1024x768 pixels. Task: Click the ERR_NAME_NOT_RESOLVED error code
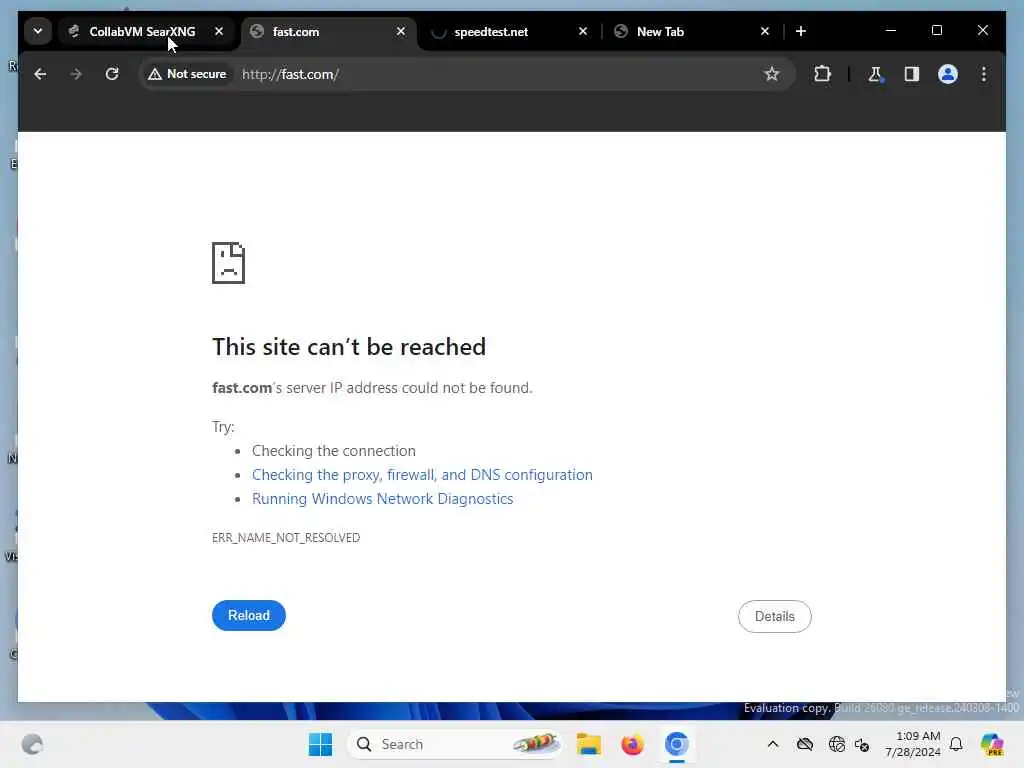286,537
